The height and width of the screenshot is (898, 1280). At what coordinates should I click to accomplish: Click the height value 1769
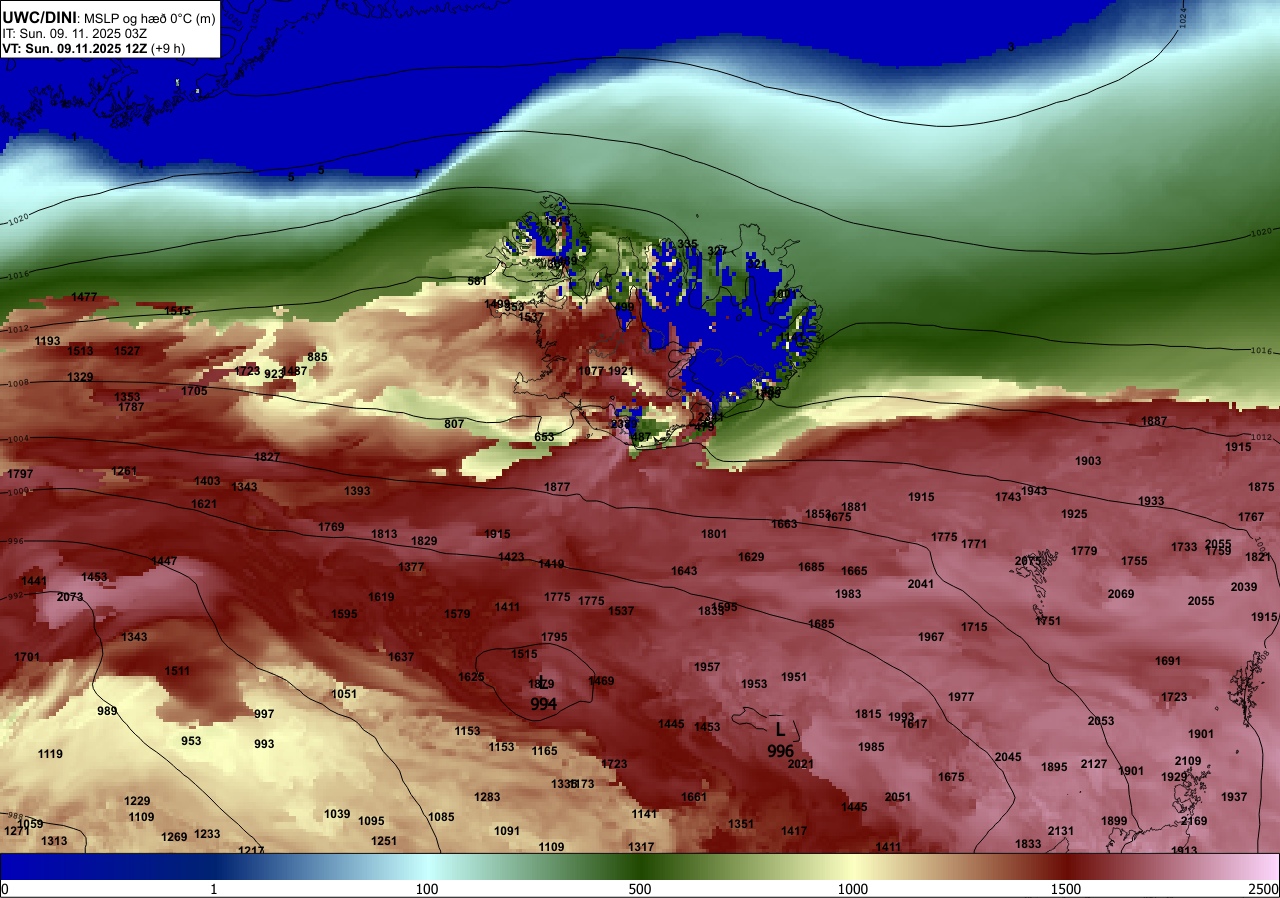pos(331,527)
